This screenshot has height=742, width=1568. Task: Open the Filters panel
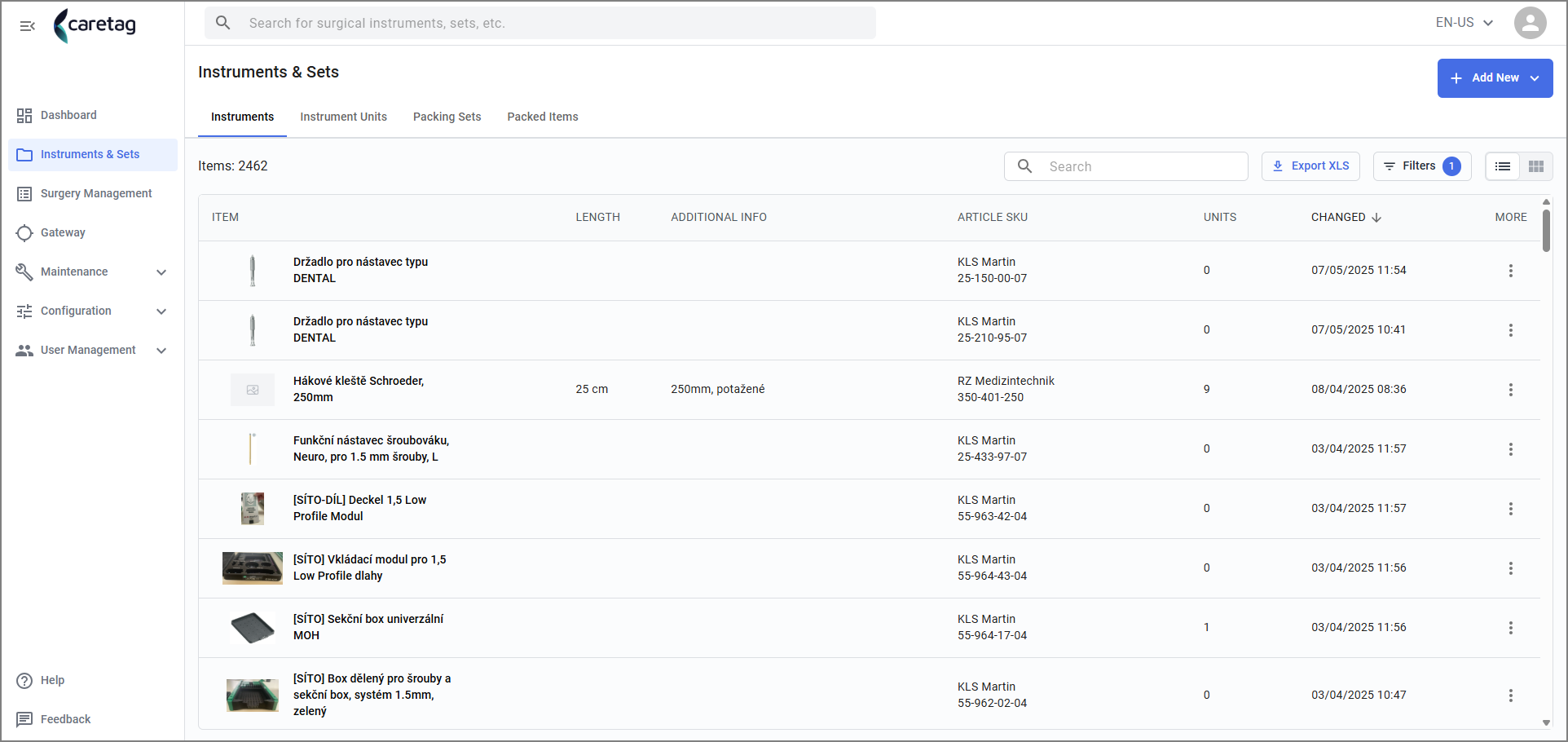tap(1422, 166)
